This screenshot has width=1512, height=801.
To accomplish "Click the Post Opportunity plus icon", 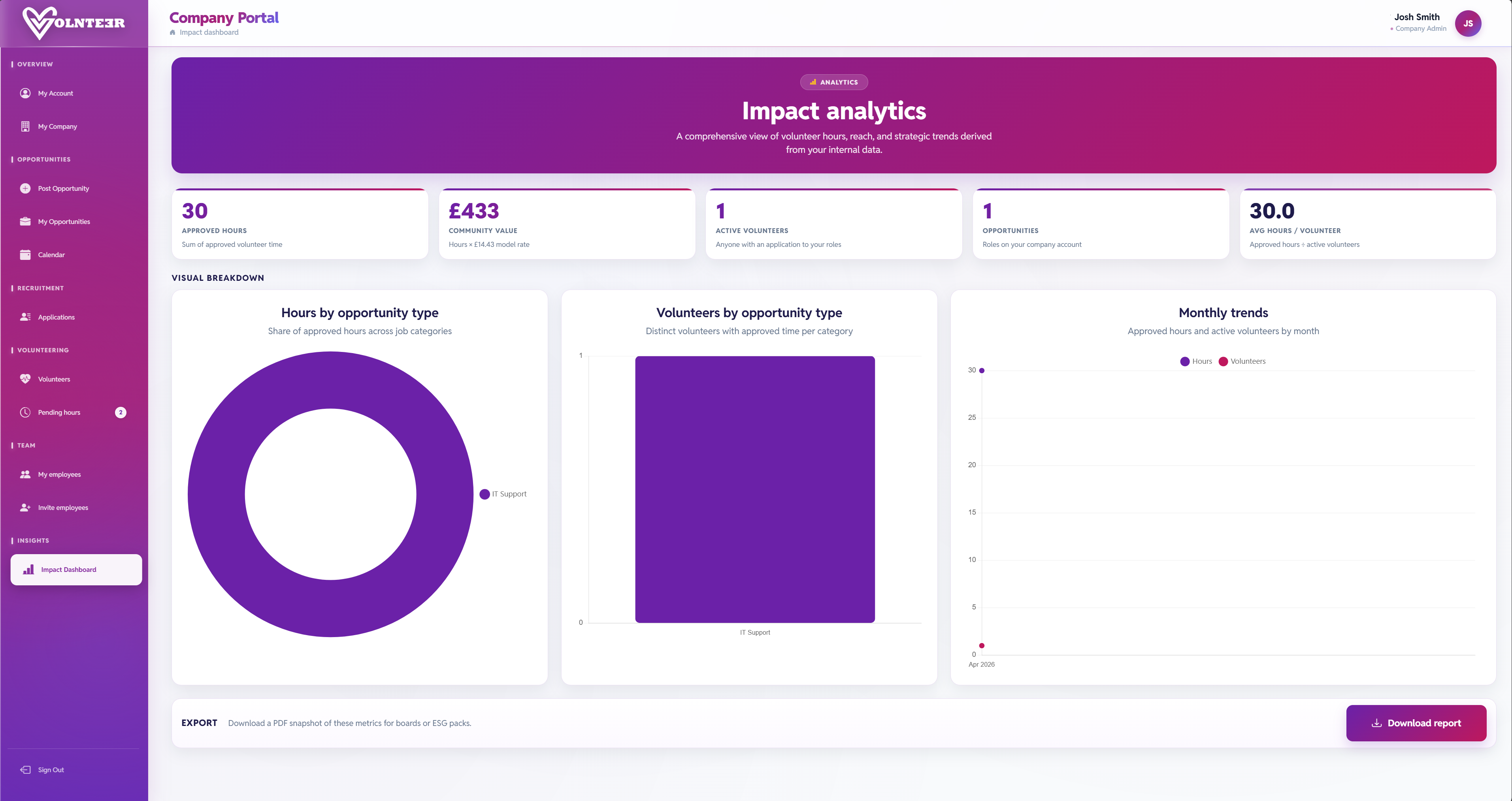I will click(x=25, y=188).
